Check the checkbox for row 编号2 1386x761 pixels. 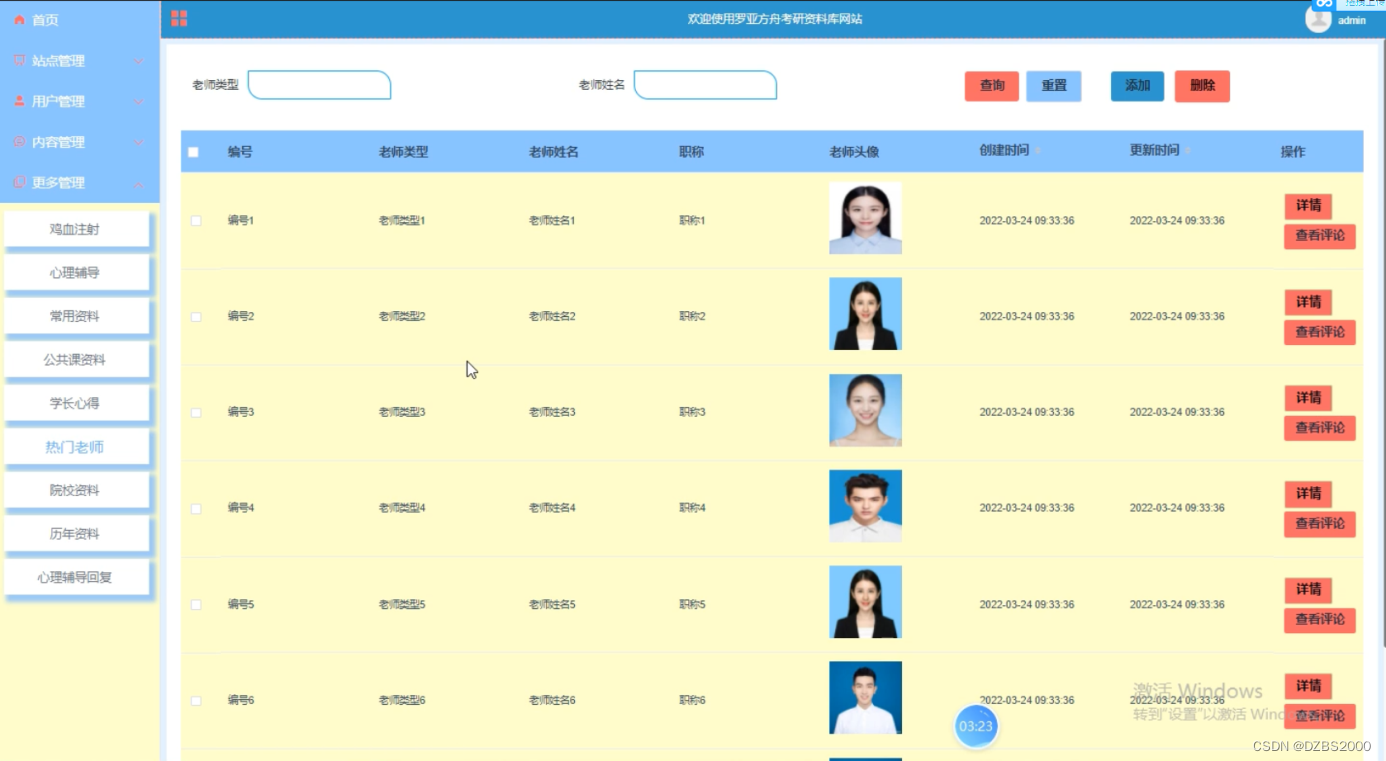coord(196,316)
